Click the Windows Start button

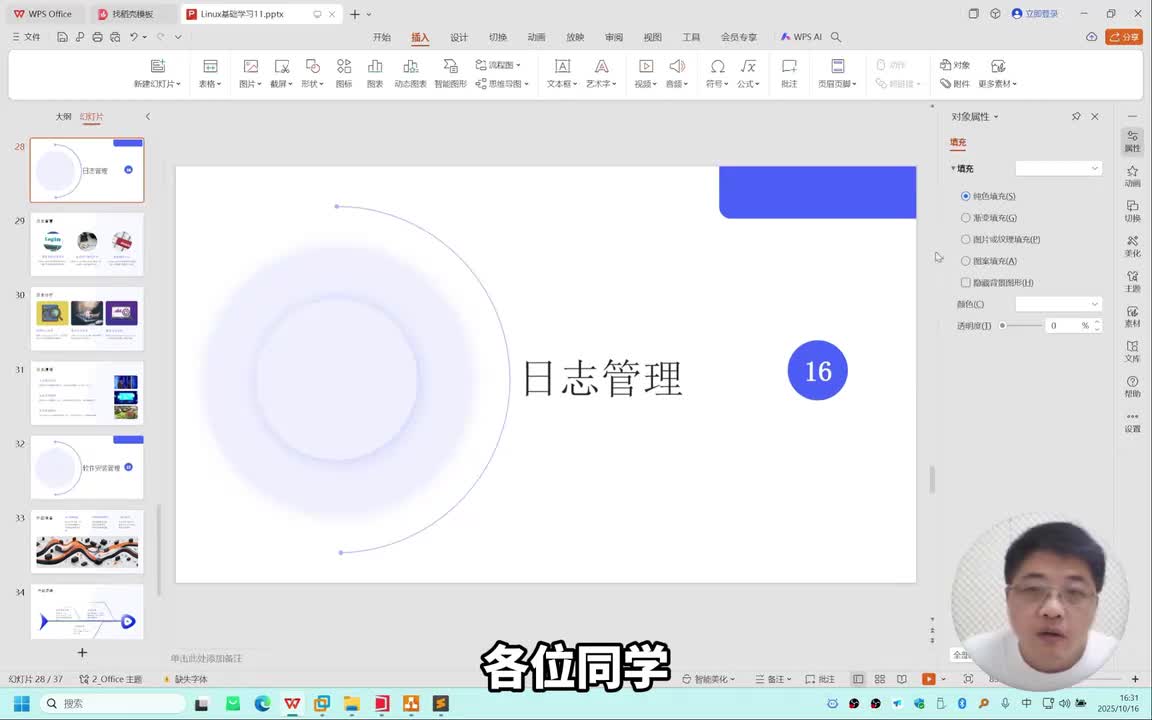pyautogui.click(x=21, y=703)
